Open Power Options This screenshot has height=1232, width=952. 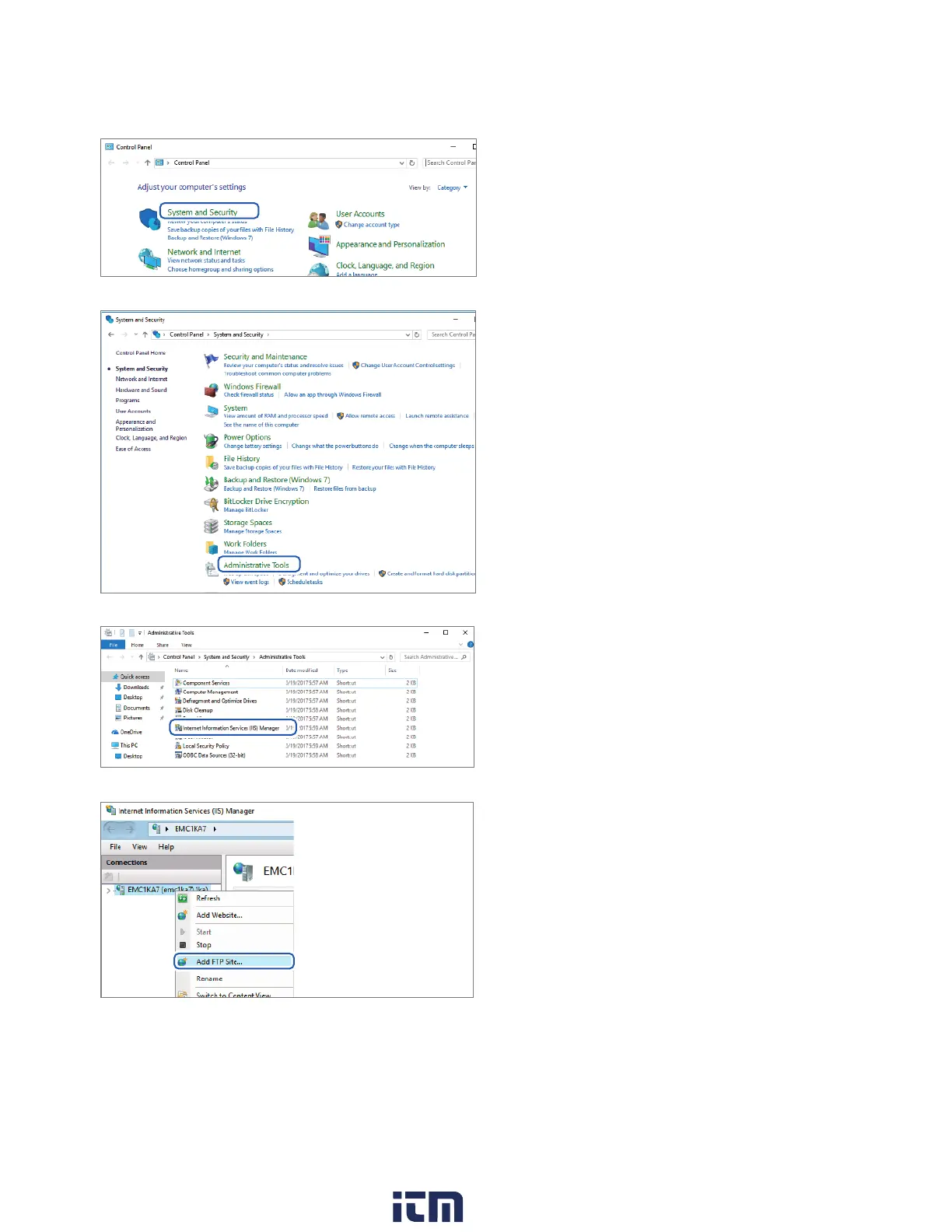pos(247,438)
